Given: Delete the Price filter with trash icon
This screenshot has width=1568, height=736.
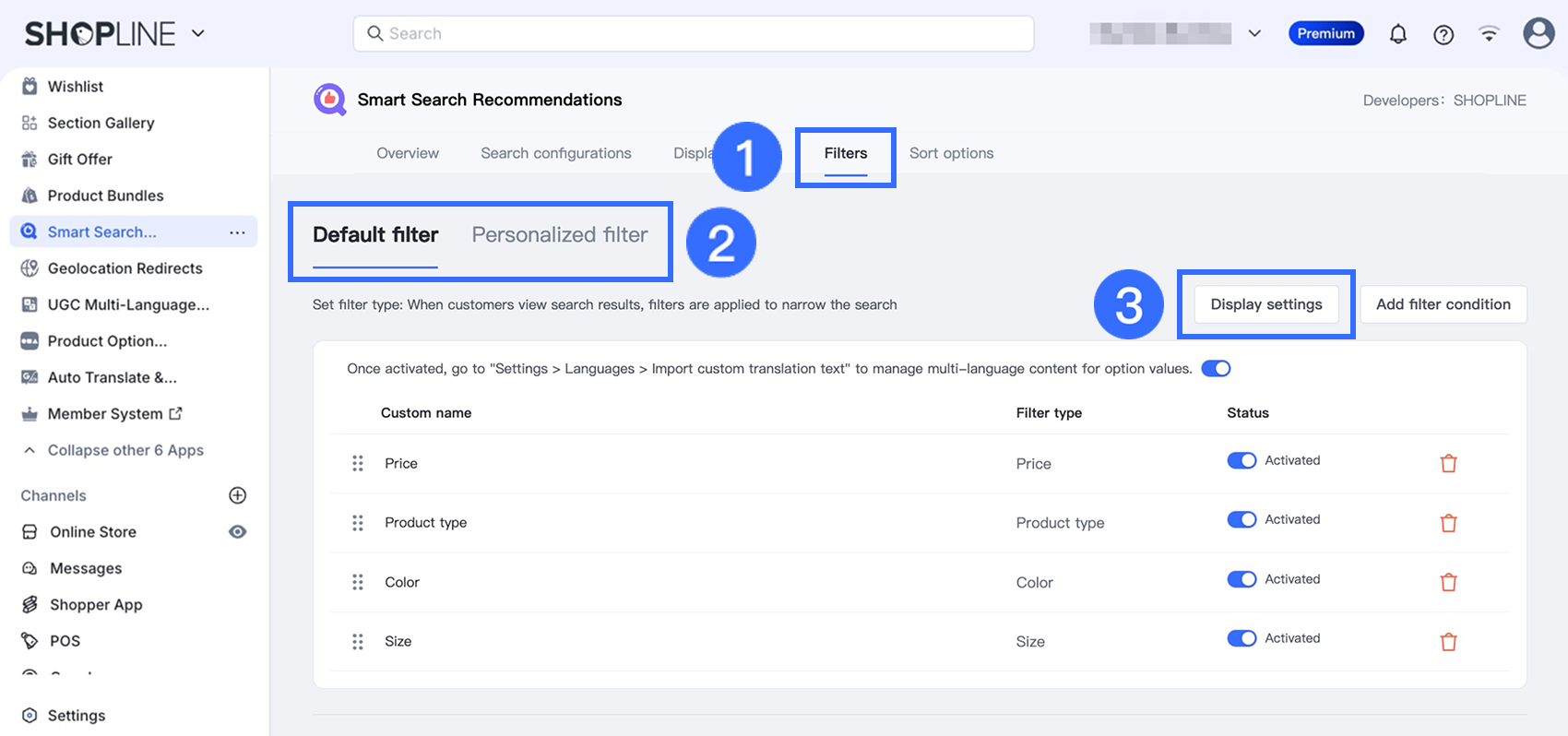Looking at the screenshot, I should point(1448,463).
